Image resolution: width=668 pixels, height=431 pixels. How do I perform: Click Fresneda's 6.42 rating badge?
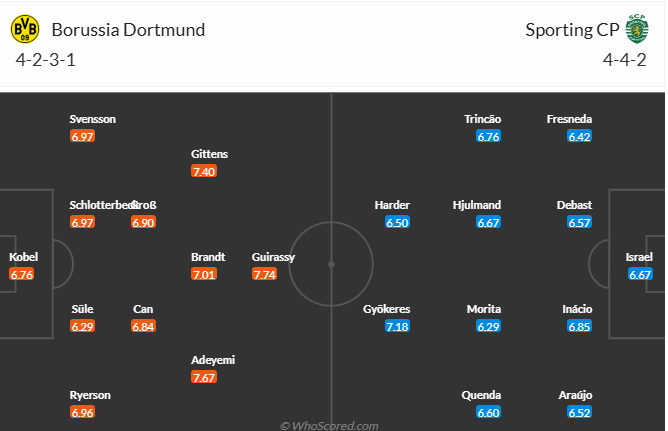580,136
